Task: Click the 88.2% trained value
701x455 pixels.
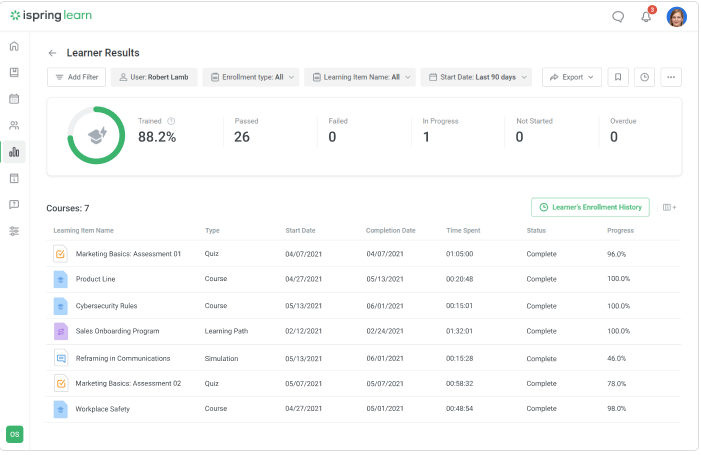Action: click(x=157, y=137)
